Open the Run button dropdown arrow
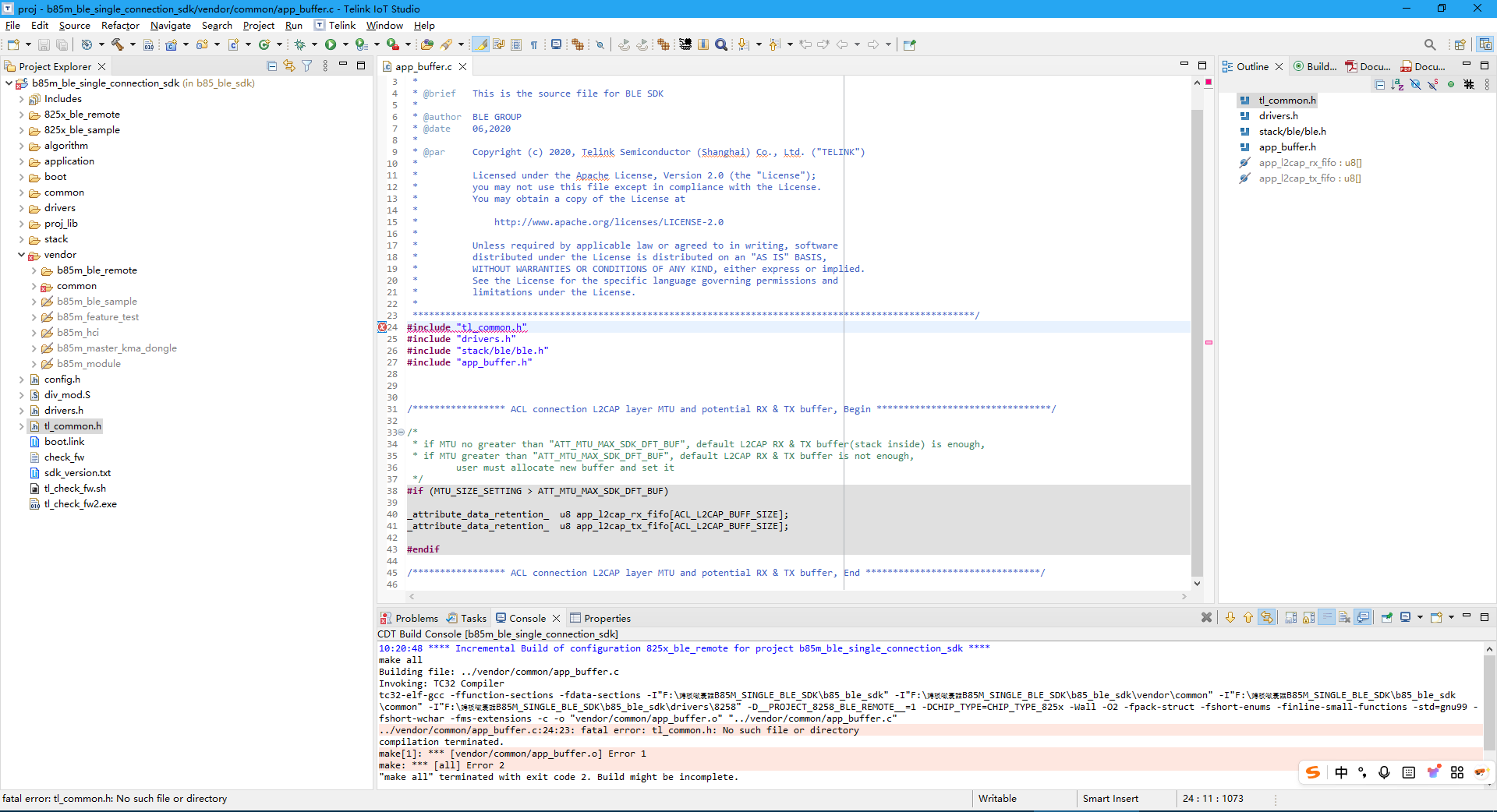Screen dimensions: 1497x812 (x=345, y=44)
